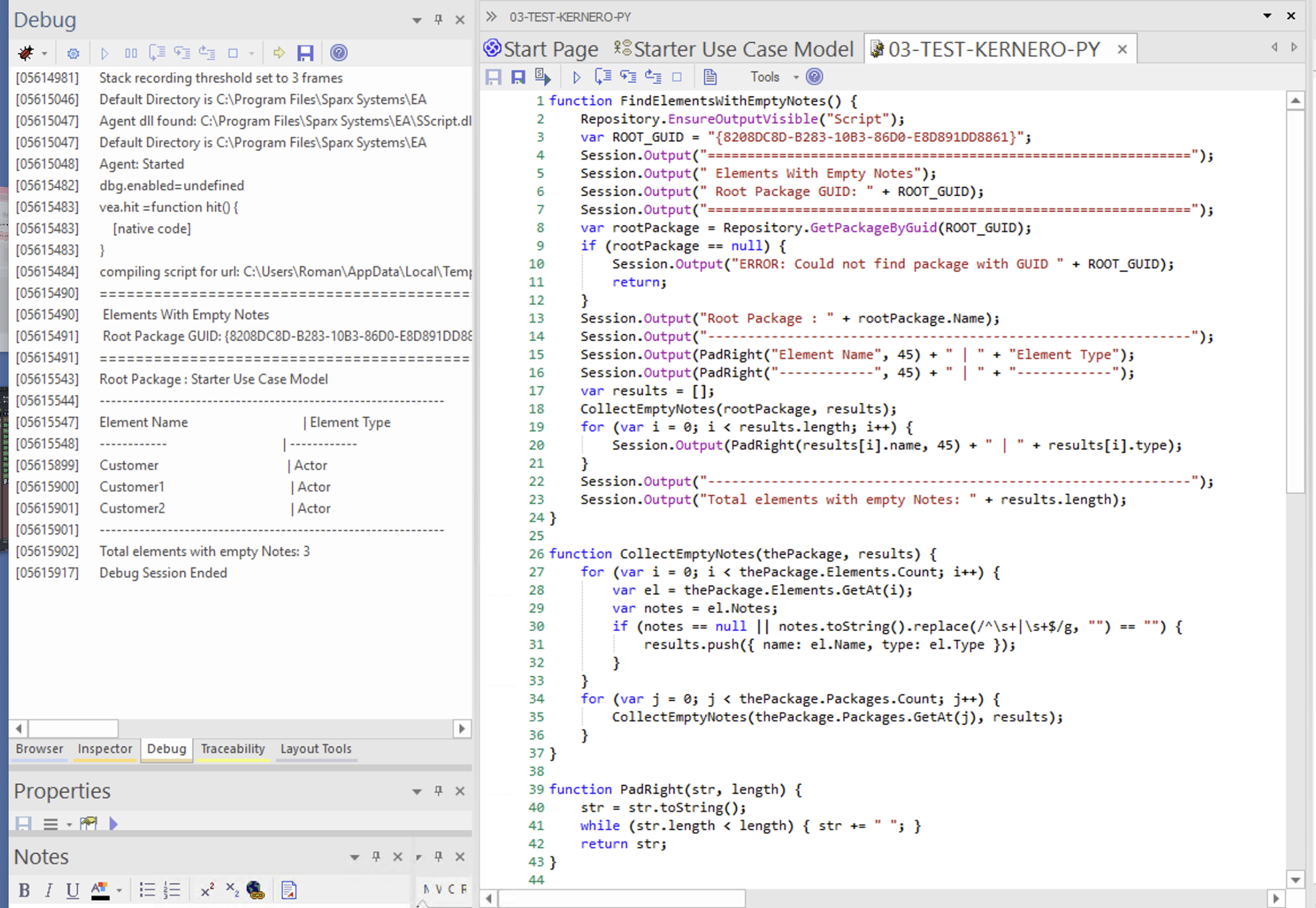
Task: Pin the Debug panel
Action: [438, 20]
